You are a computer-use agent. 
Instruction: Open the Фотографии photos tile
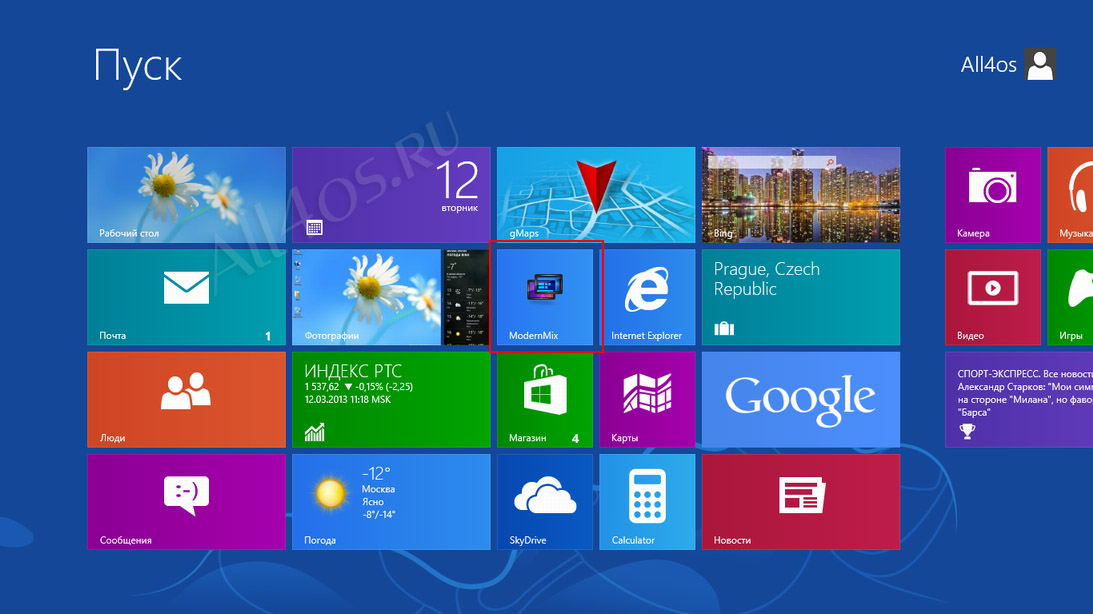coord(391,297)
